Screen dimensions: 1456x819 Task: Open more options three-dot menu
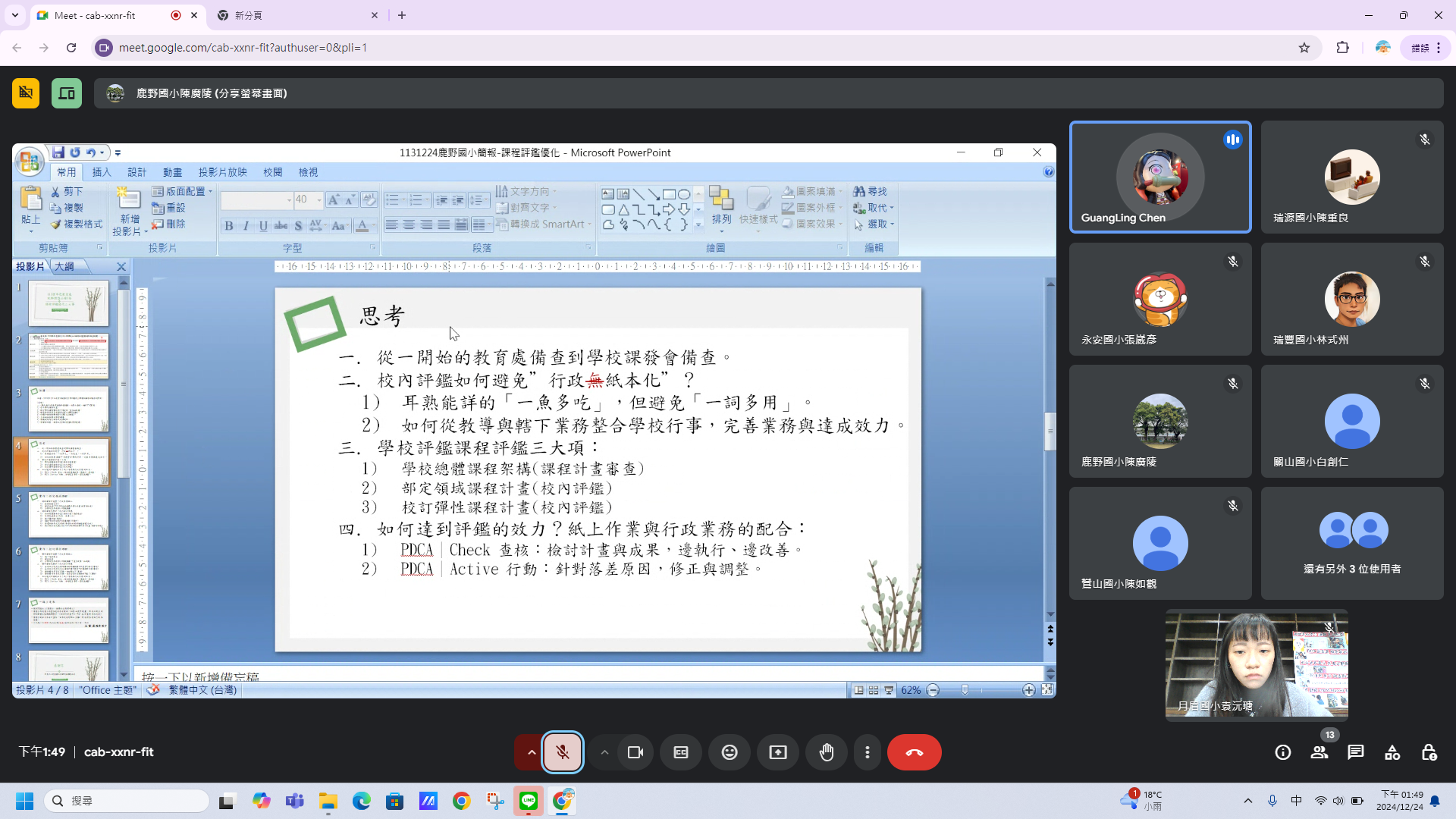point(868,752)
